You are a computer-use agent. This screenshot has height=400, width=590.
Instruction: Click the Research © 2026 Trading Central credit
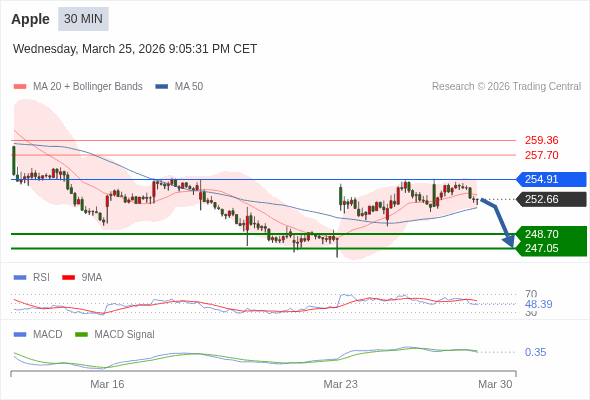click(x=506, y=87)
